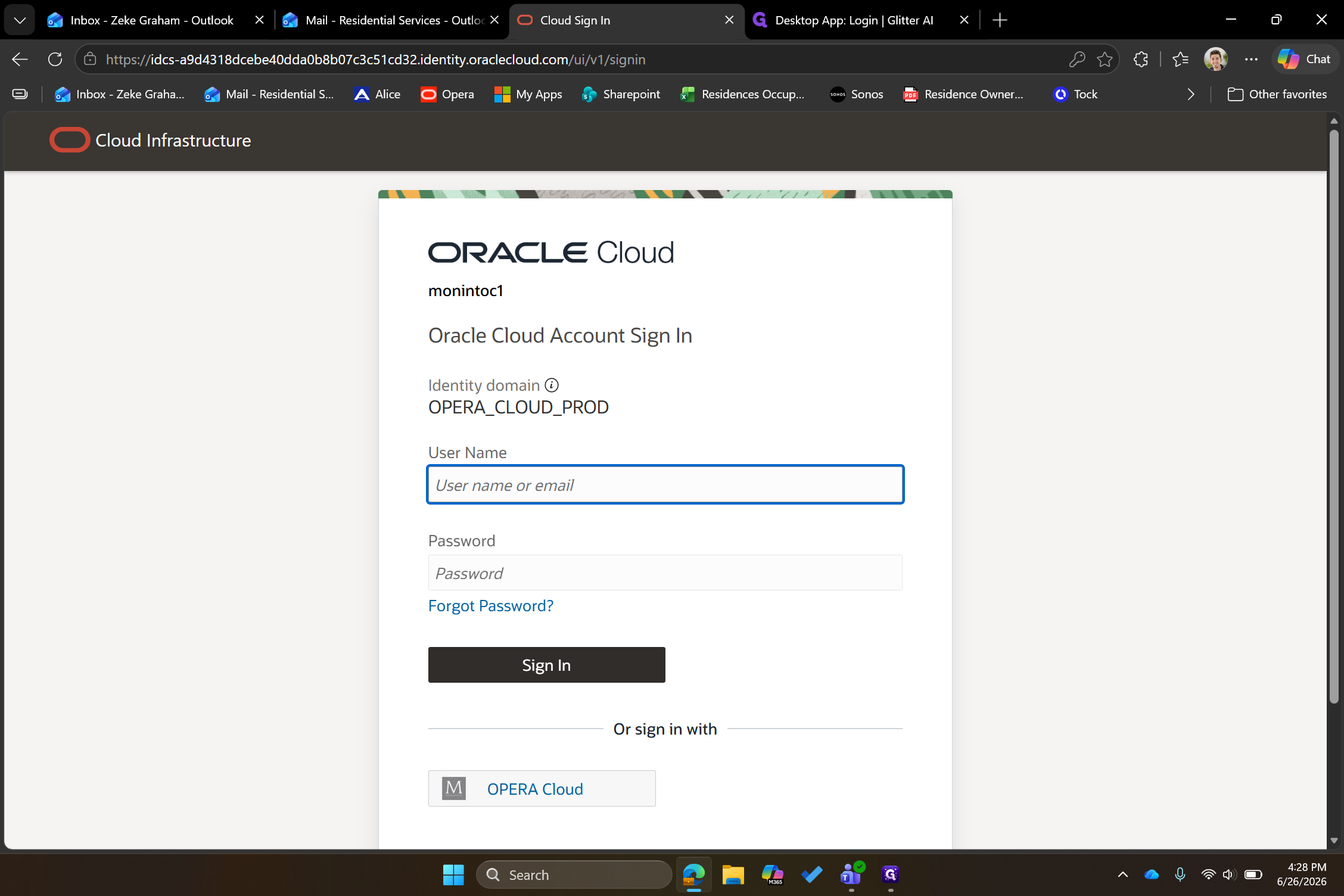Open OneDrive cloud tray icon
This screenshot has width=1344, height=896.
1152,875
